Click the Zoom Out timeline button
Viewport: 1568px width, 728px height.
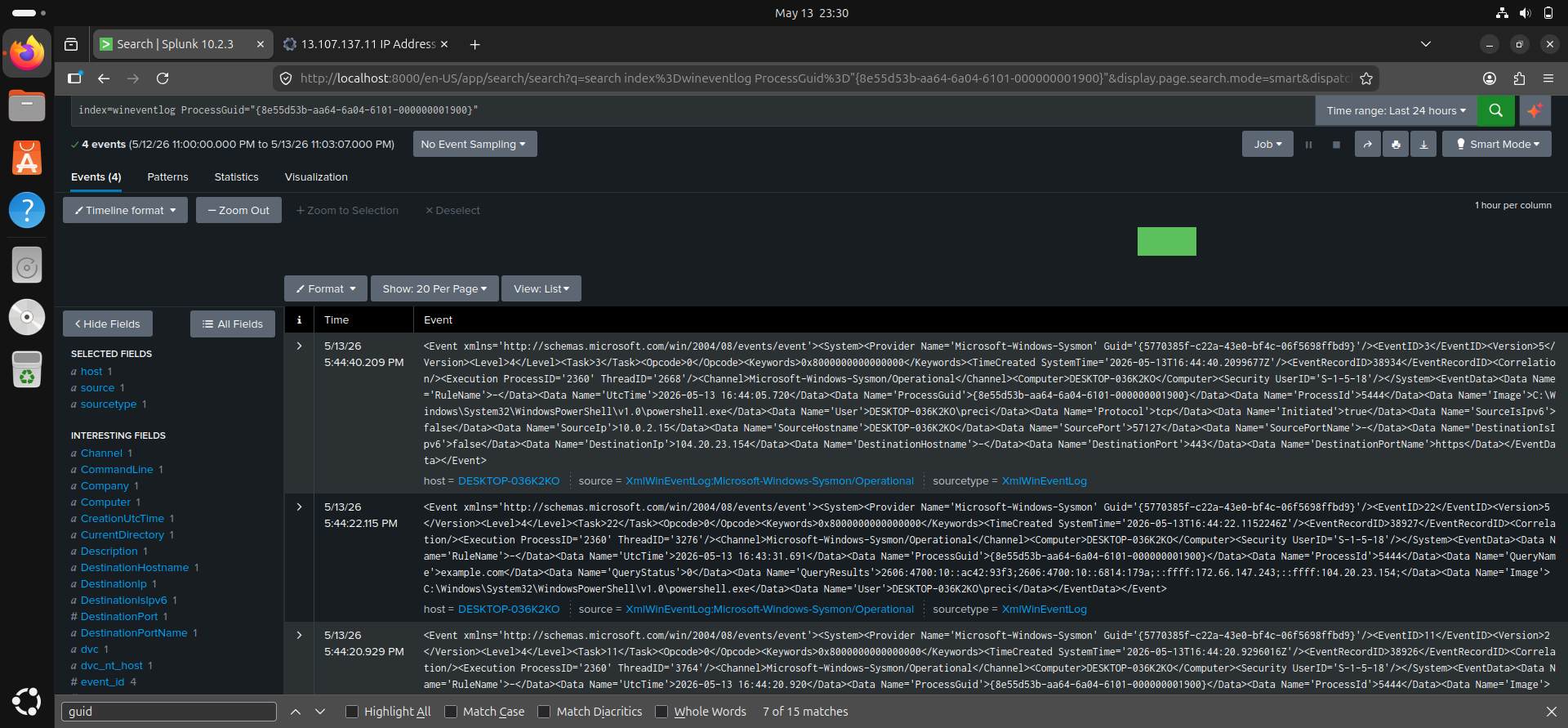click(238, 210)
